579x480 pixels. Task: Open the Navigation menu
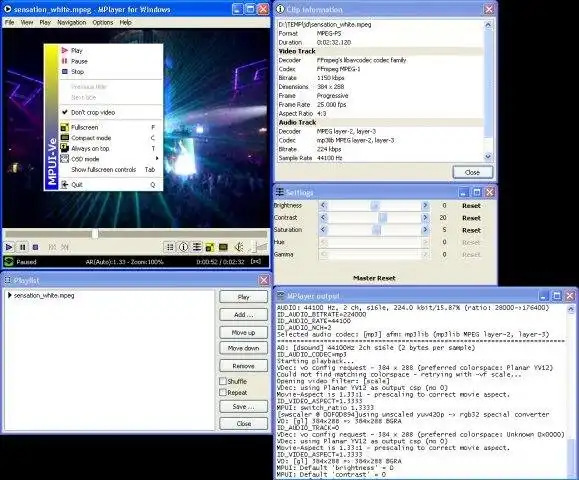(72, 23)
